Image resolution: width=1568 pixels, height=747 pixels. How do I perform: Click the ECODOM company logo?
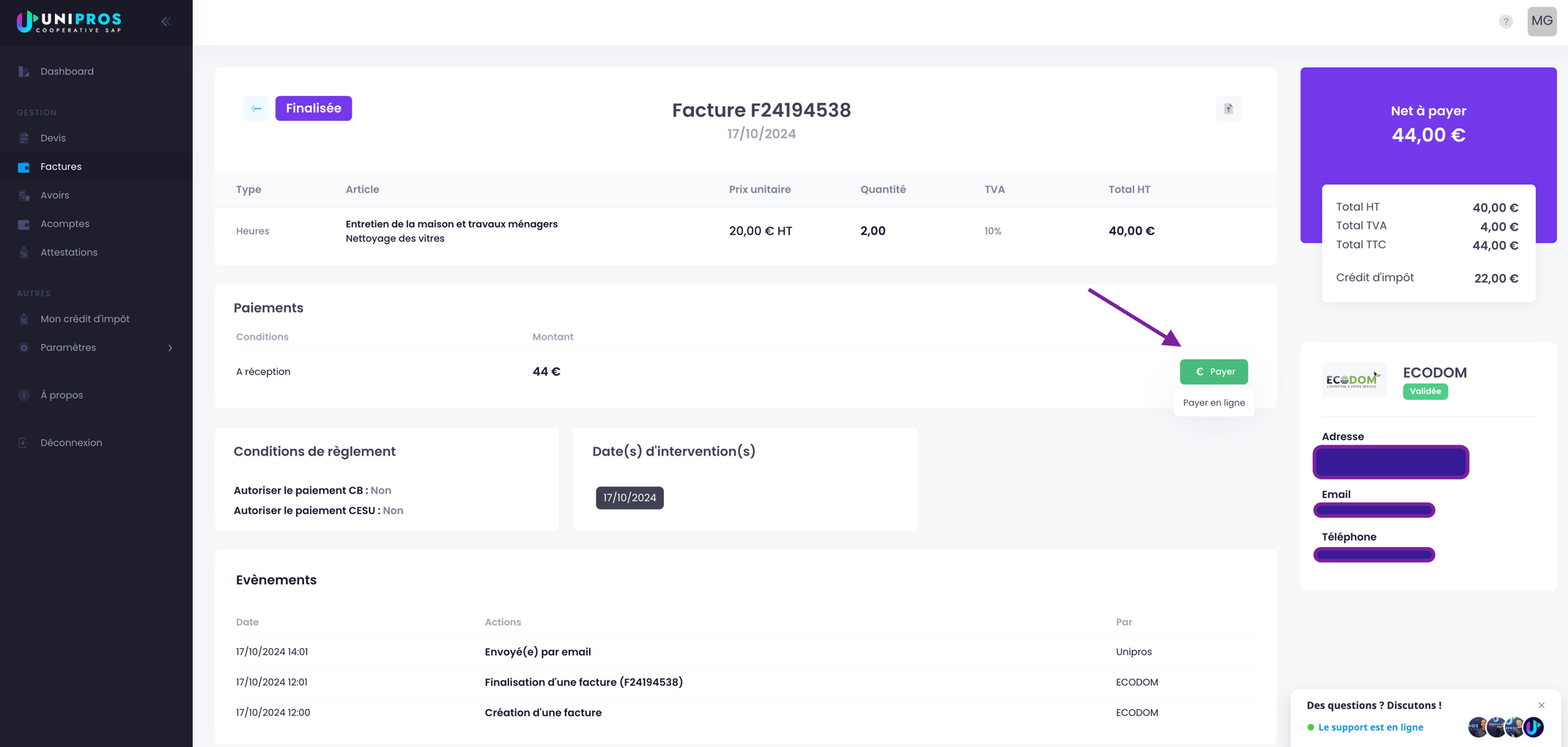coord(1353,379)
